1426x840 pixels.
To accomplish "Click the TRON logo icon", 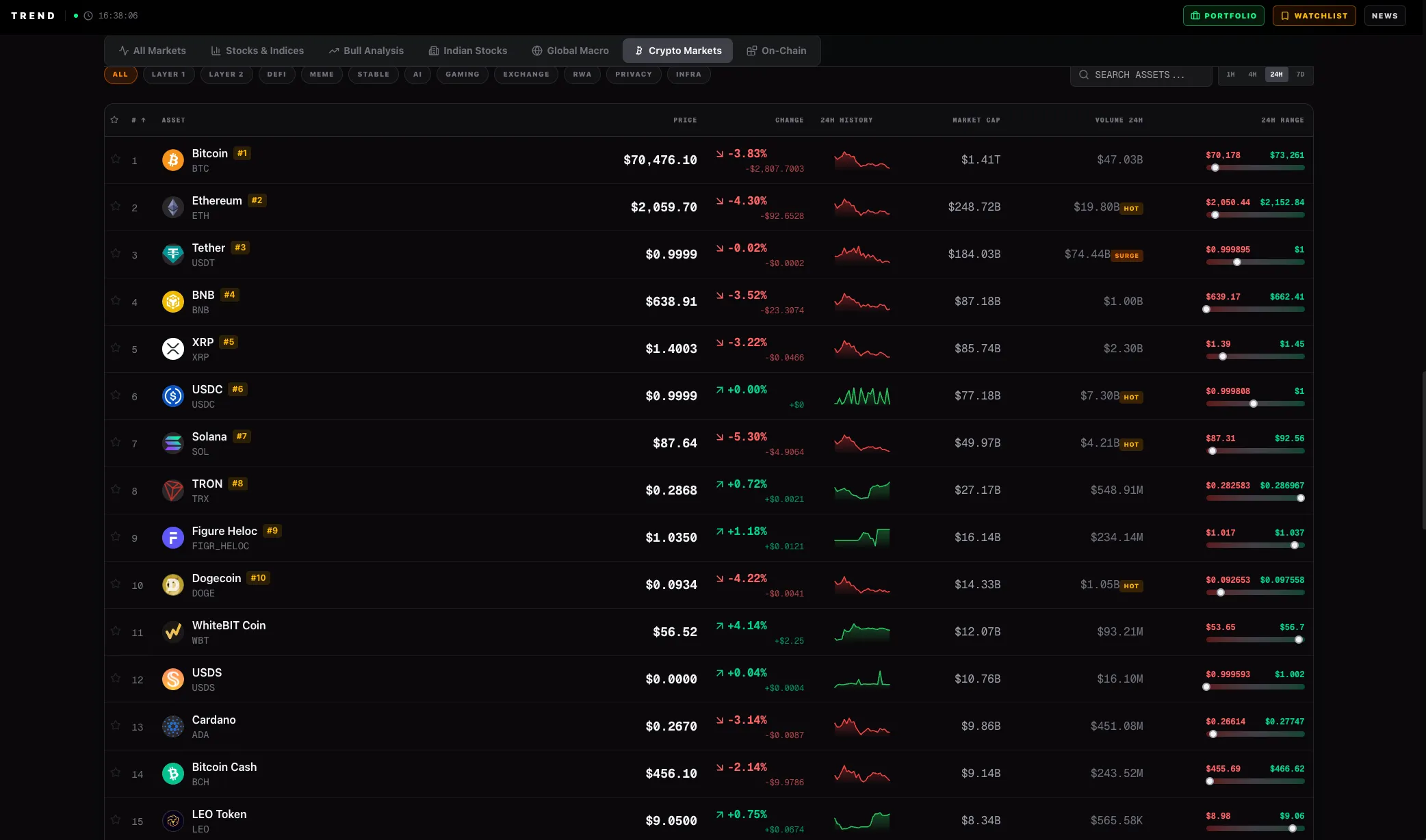I will click(173, 490).
